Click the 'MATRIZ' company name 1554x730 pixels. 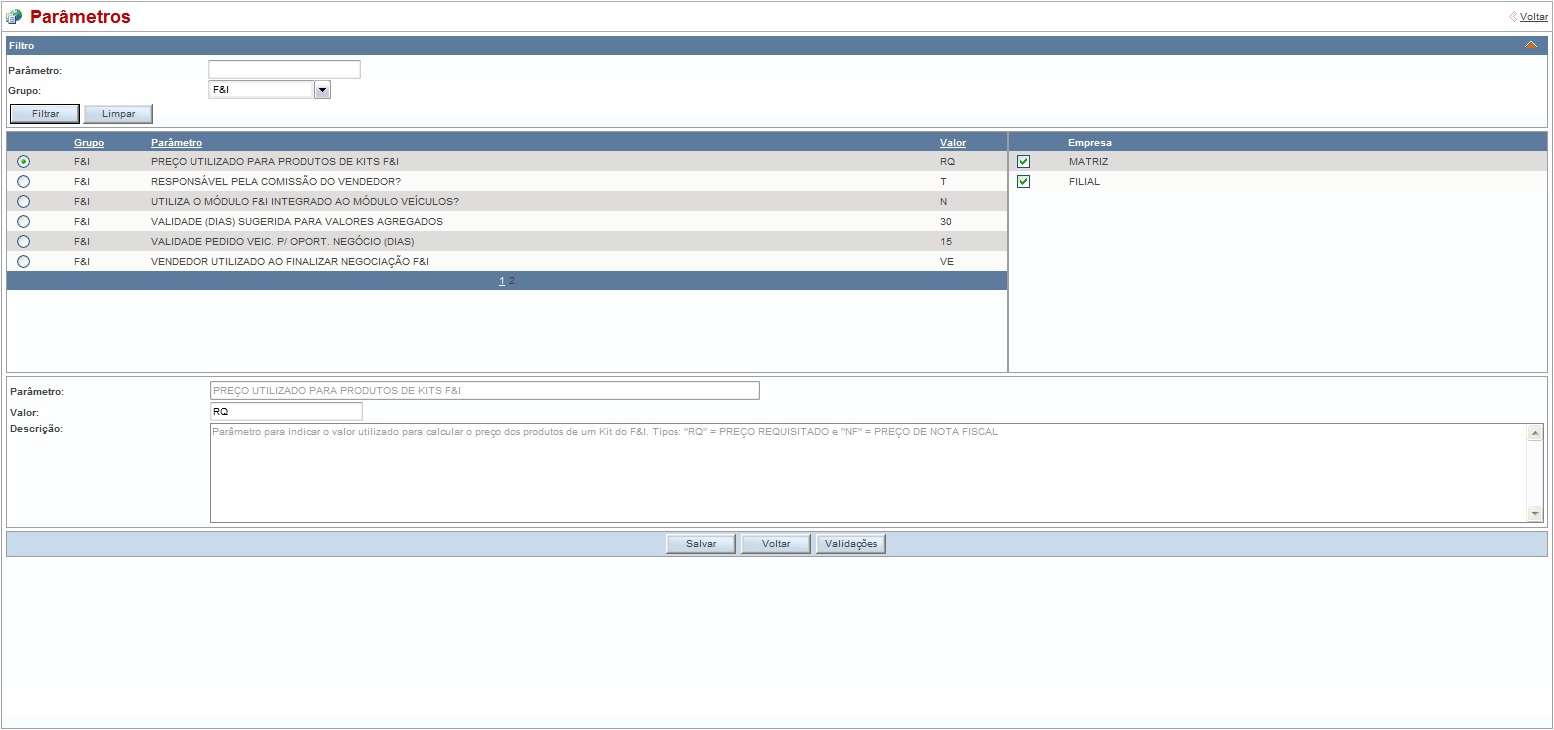coord(1088,161)
